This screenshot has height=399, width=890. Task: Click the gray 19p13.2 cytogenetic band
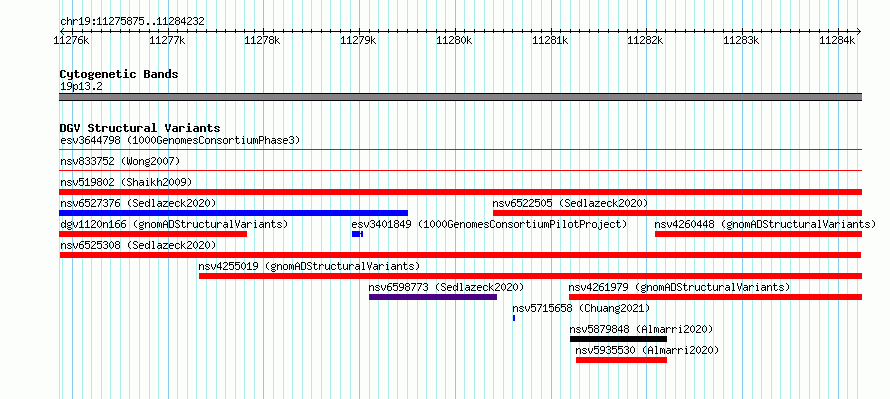pos(460,97)
